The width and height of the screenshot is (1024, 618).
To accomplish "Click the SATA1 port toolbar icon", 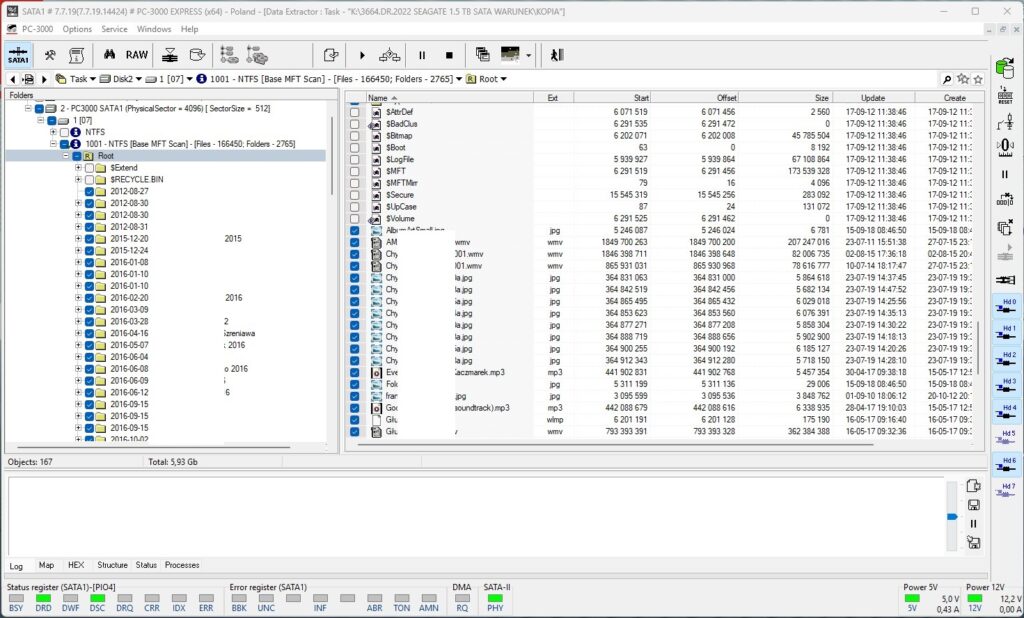I will 18,55.
